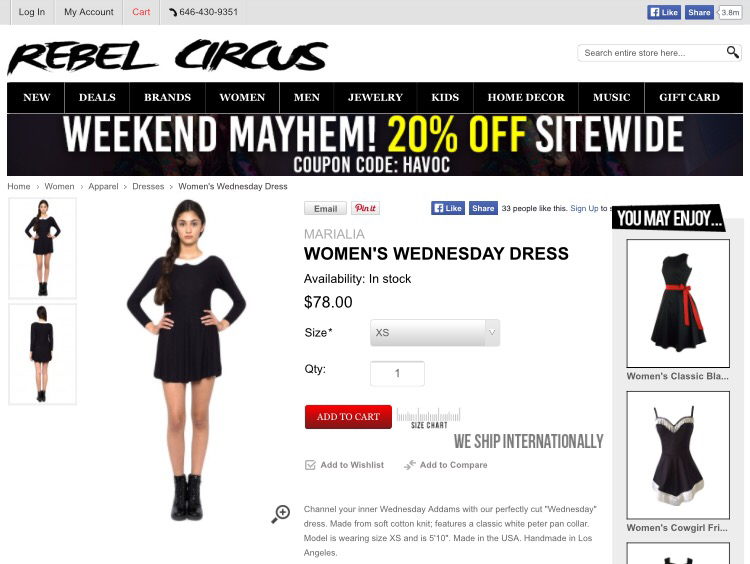This screenshot has width=750, height=564.
Task: Open the Size dropdown showing XS
Action: pyautogui.click(x=435, y=332)
